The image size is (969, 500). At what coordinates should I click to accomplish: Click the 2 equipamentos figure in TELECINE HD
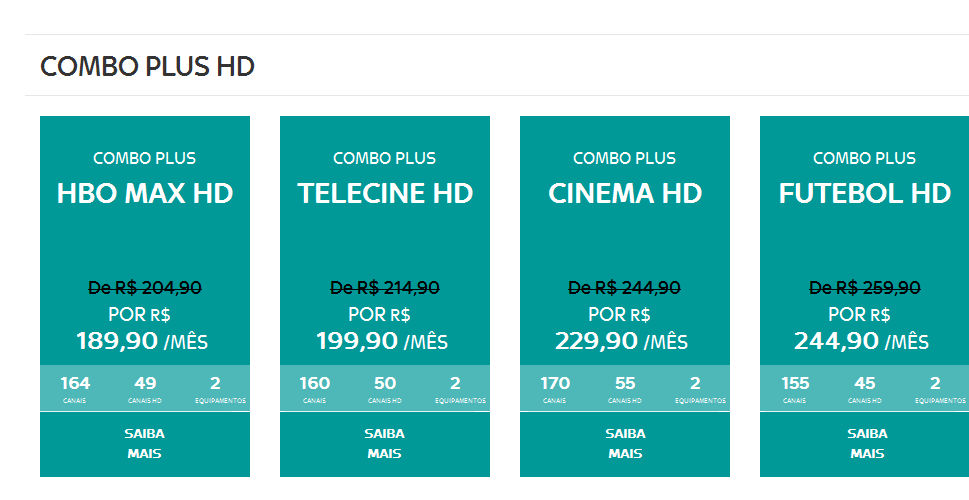coord(460,389)
